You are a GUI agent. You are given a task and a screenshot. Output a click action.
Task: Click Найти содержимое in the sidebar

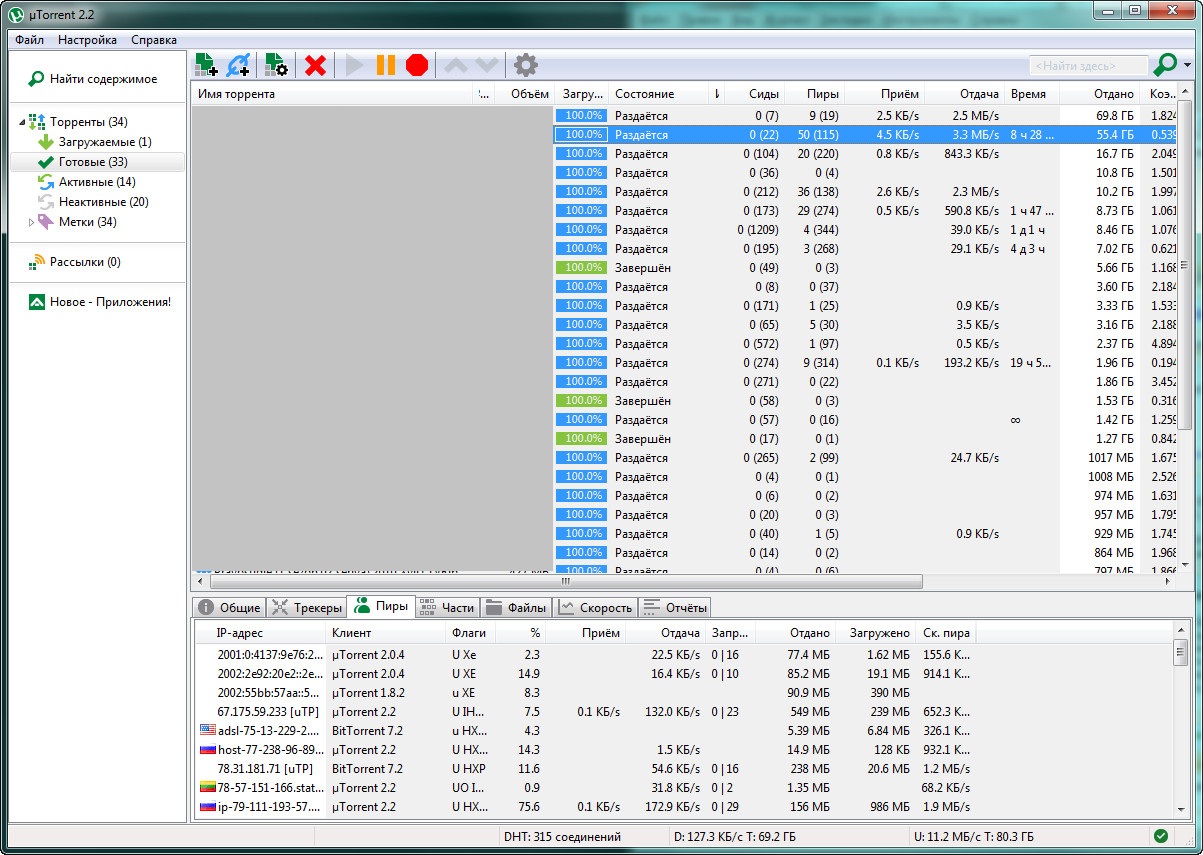[x=92, y=79]
